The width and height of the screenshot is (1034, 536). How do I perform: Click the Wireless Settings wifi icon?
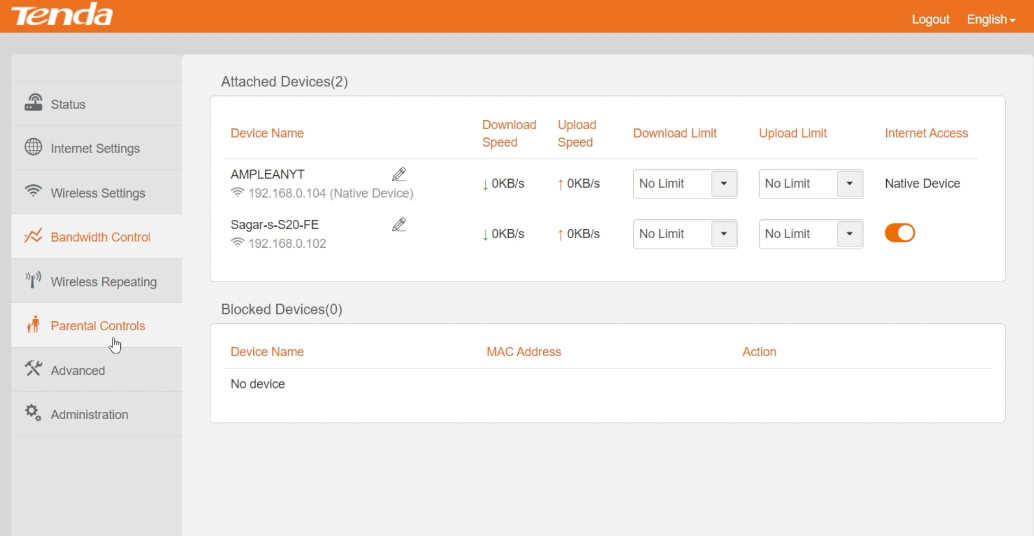pos(34,191)
